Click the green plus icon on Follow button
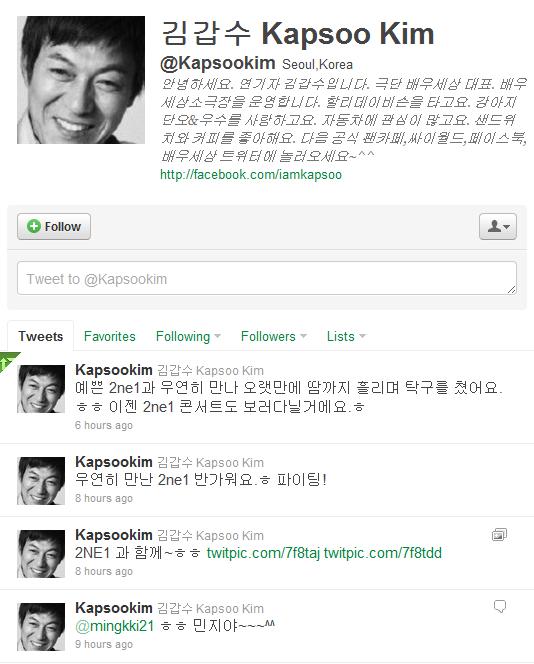 pos(34,226)
